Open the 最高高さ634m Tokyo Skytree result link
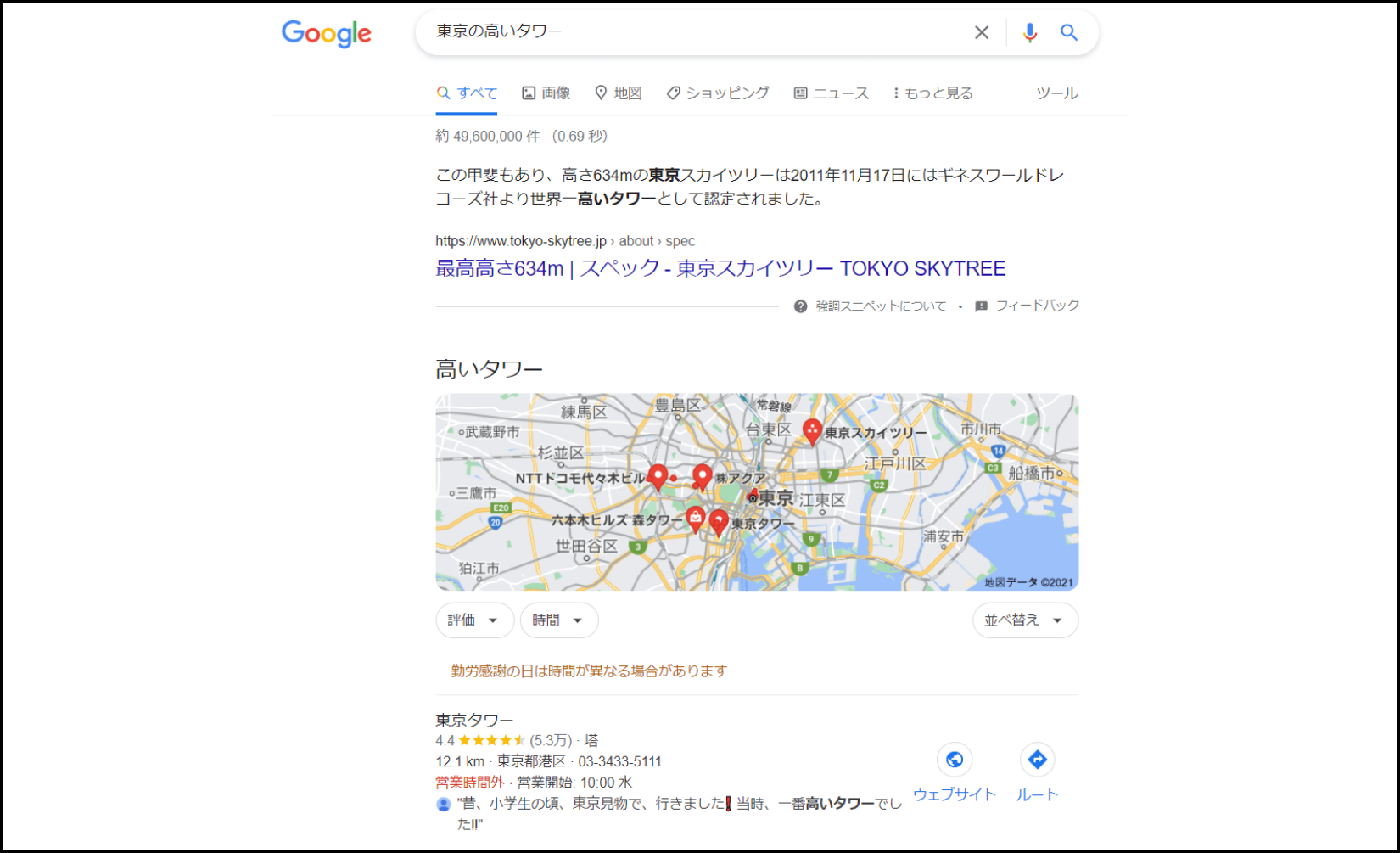Viewport: 1400px width, 853px height. 720,268
